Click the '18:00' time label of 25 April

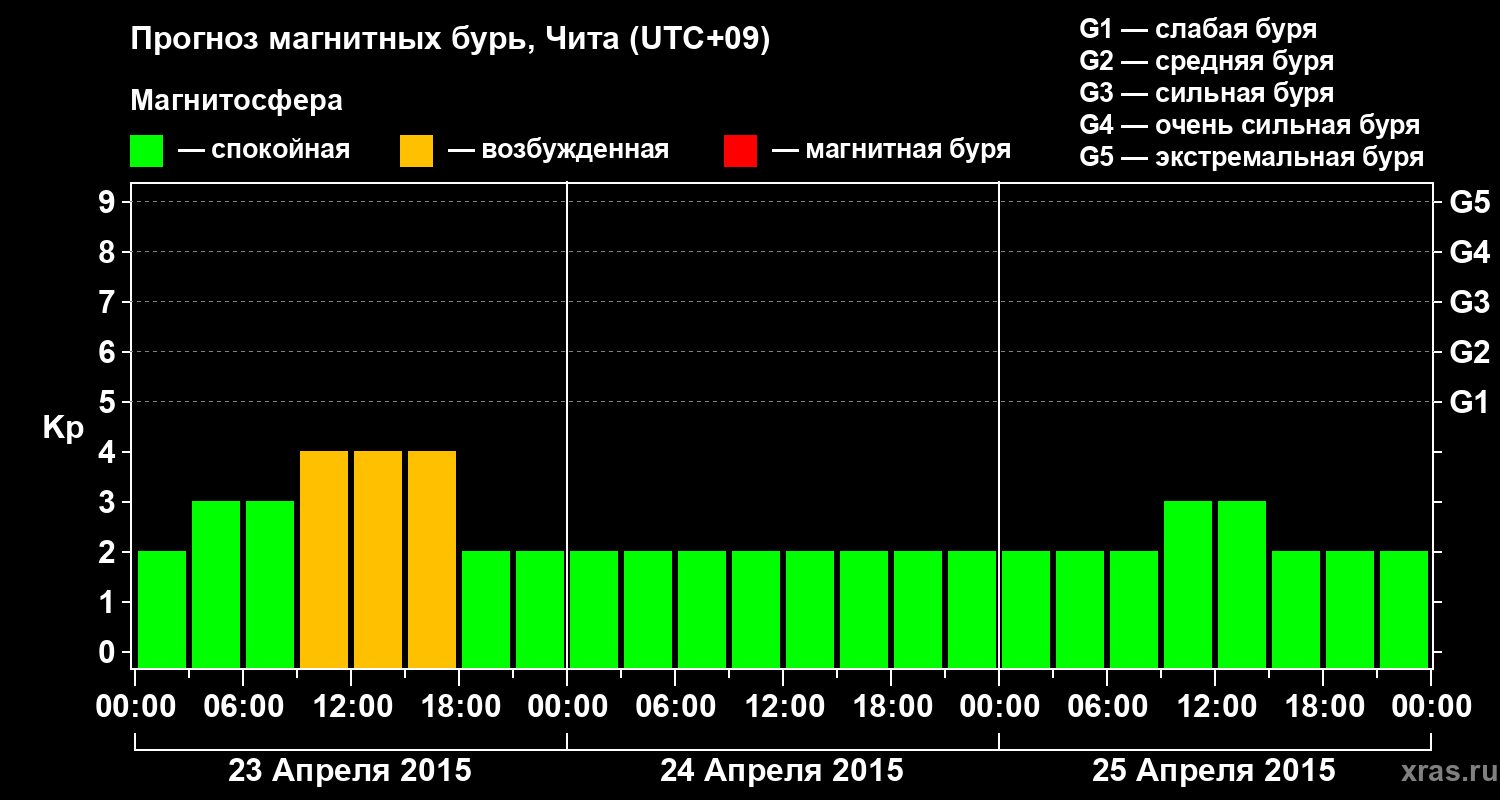point(1324,707)
